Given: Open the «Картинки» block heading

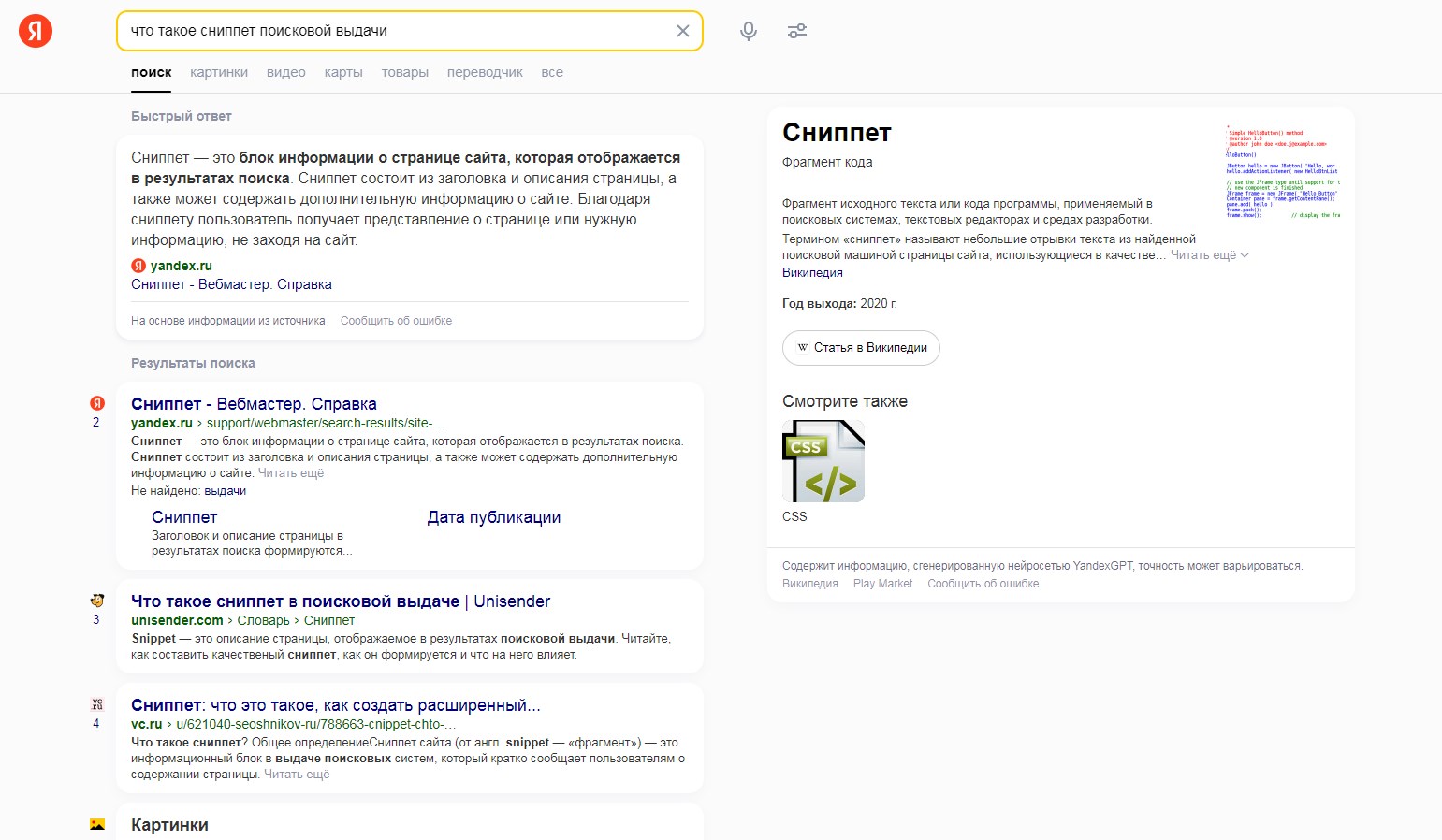Looking at the screenshot, I should click(x=169, y=825).
